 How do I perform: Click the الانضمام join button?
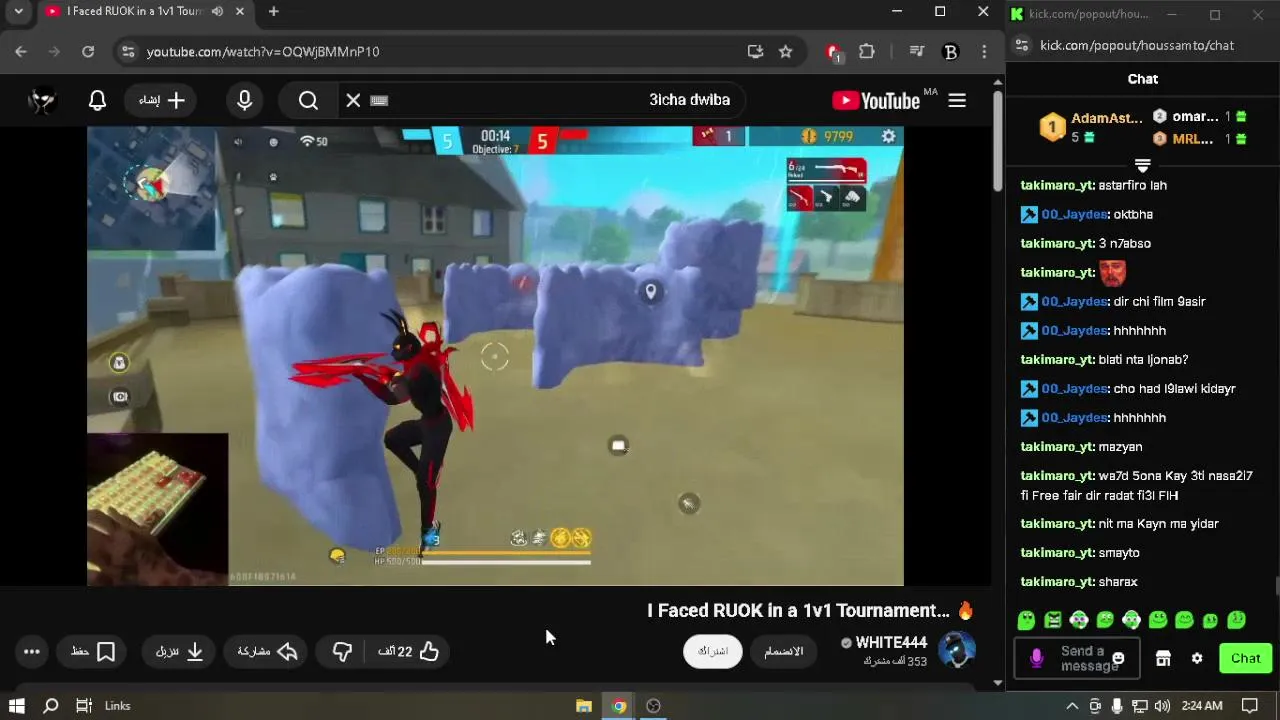pyautogui.click(x=784, y=651)
